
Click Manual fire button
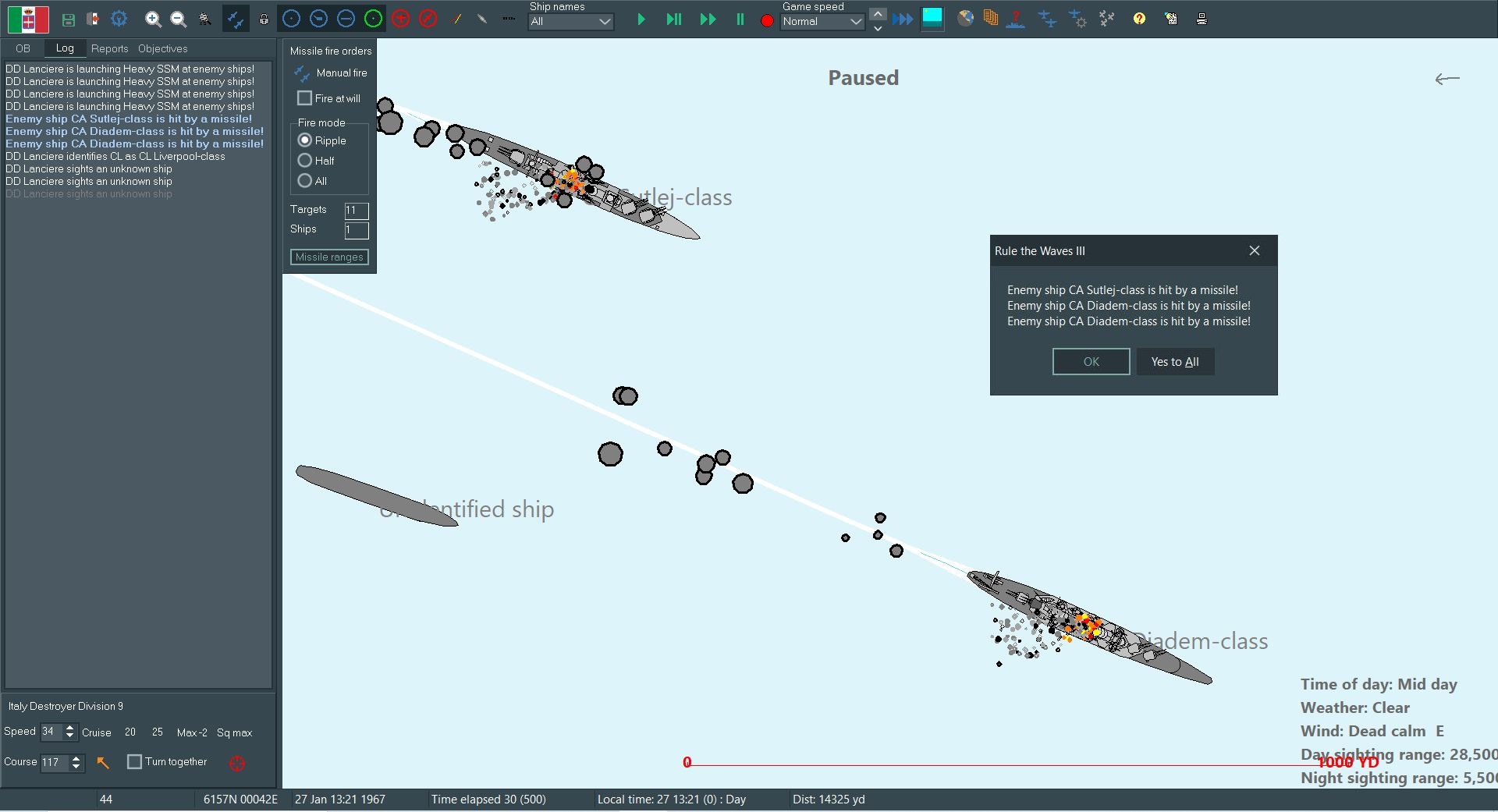click(331, 73)
